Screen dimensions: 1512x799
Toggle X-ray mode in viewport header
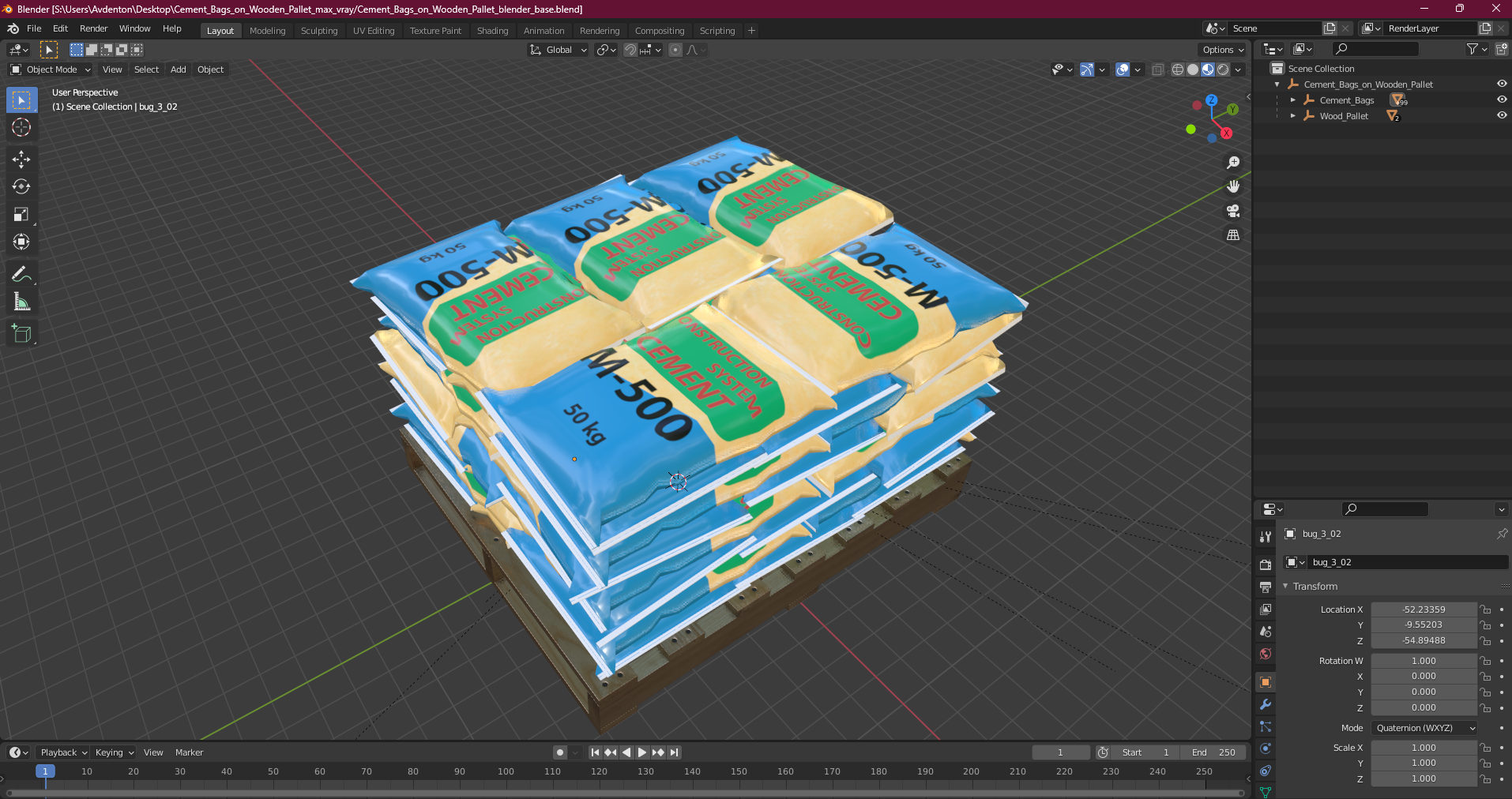click(x=1158, y=69)
